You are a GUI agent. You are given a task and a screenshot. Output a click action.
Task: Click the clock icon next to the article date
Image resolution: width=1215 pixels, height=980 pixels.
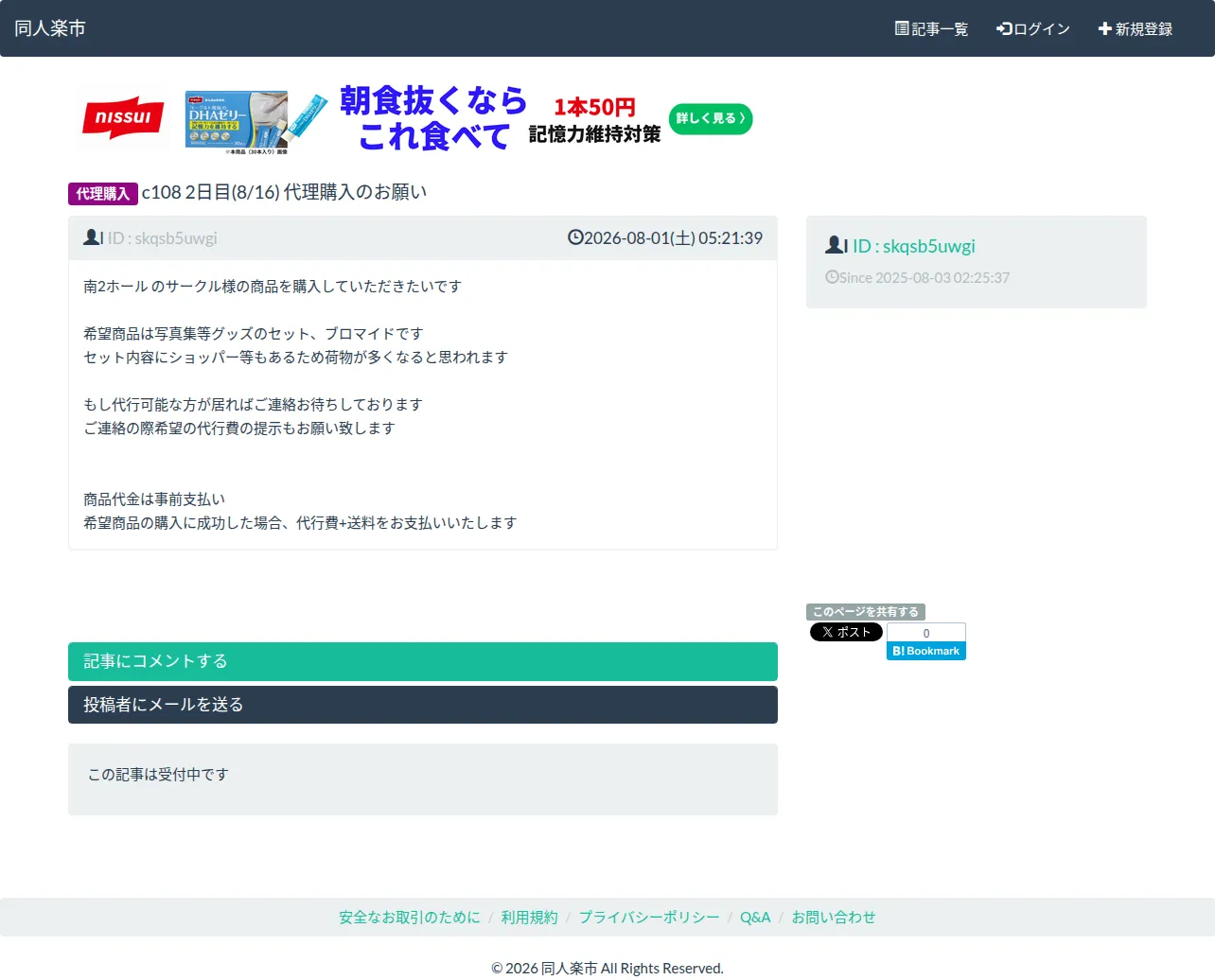coord(575,237)
